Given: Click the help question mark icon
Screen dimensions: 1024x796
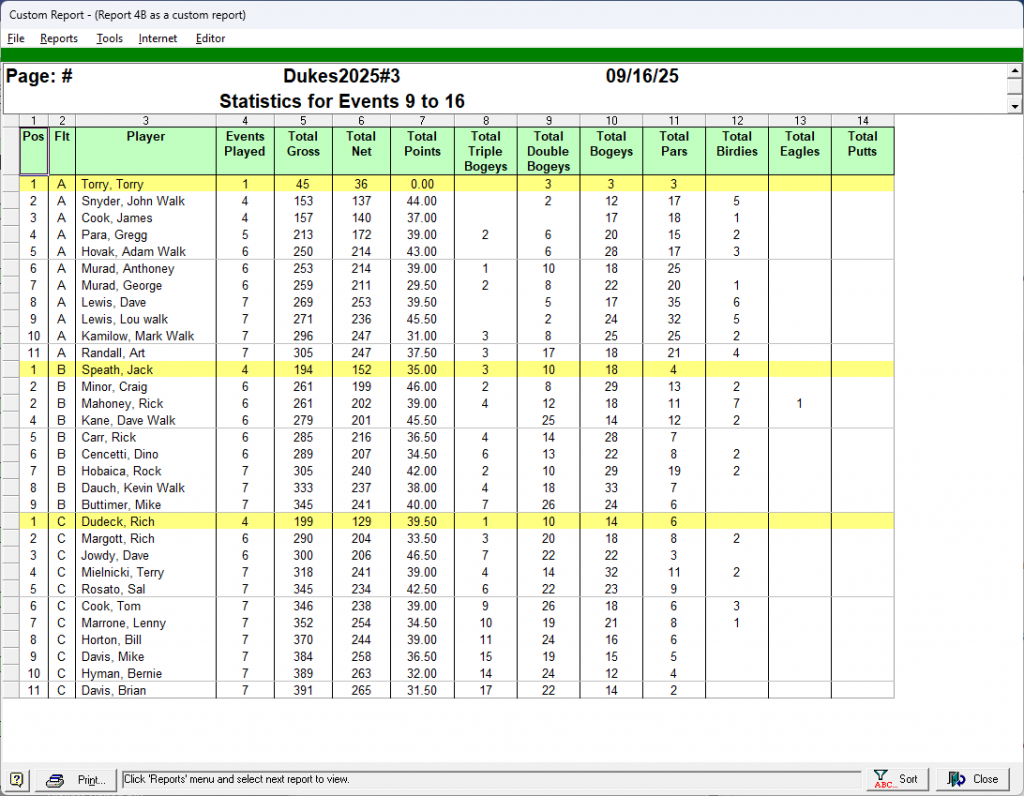Looking at the screenshot, I should [x=17, y=779].
